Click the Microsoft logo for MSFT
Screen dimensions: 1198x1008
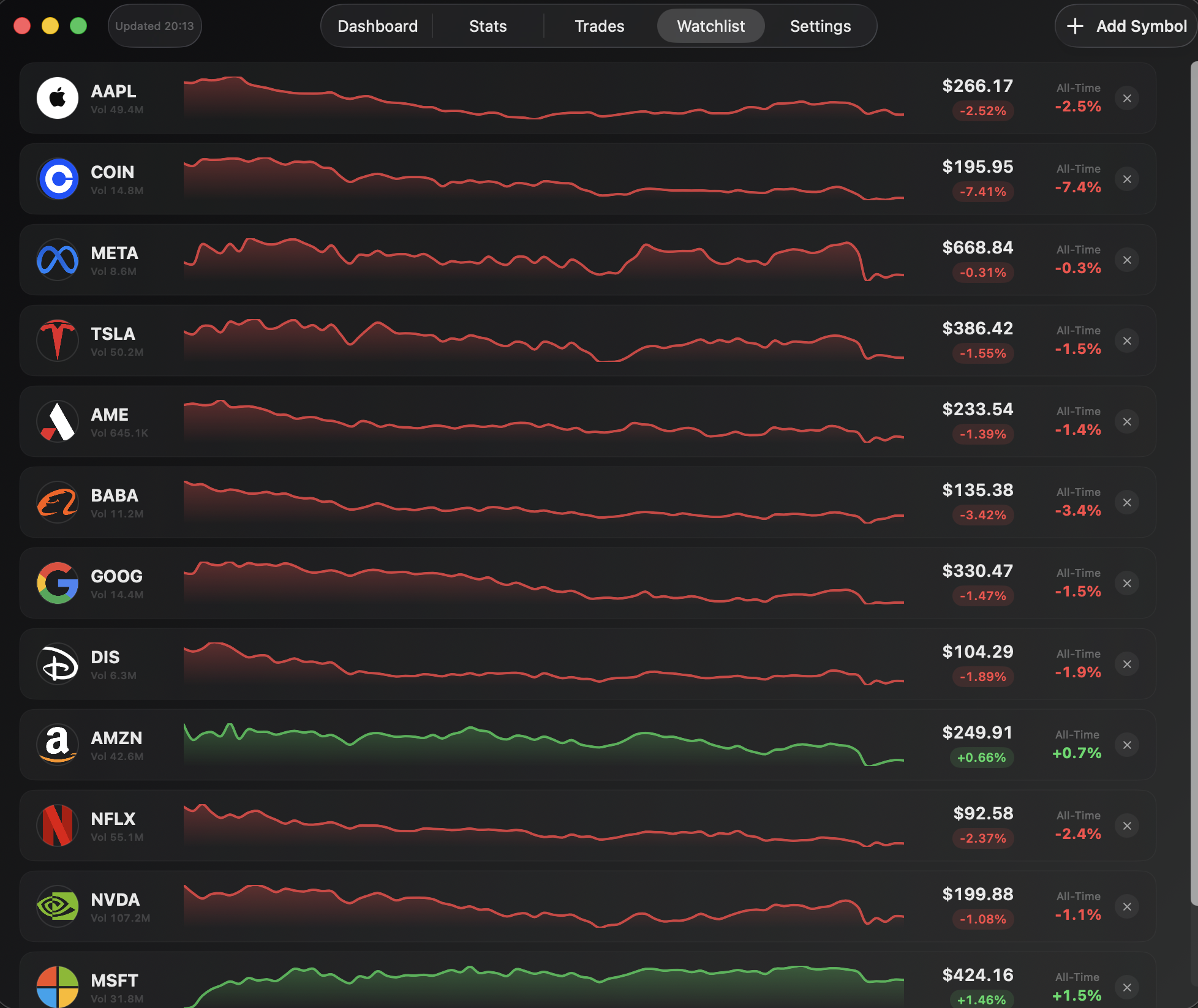pyautogui.click(x=58, y=987)
